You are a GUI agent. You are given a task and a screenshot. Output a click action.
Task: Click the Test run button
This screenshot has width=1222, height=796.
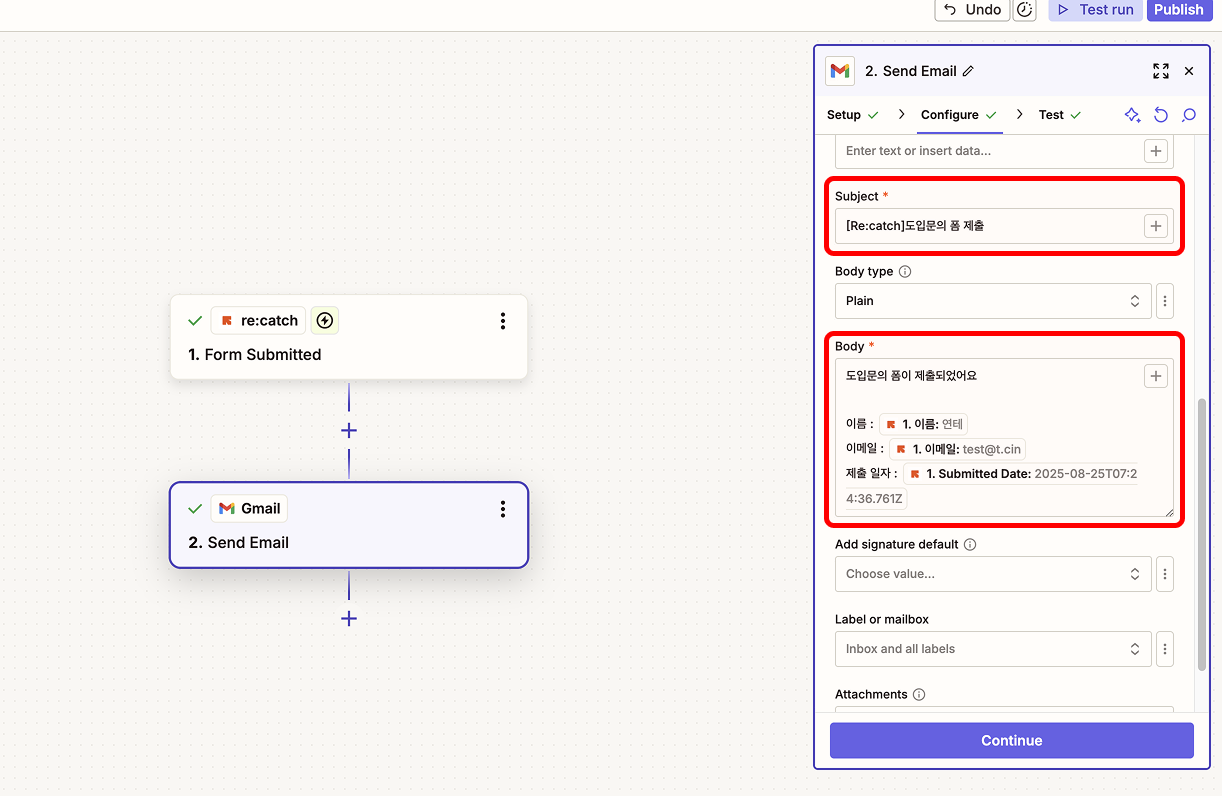[x=1095, y=10]
